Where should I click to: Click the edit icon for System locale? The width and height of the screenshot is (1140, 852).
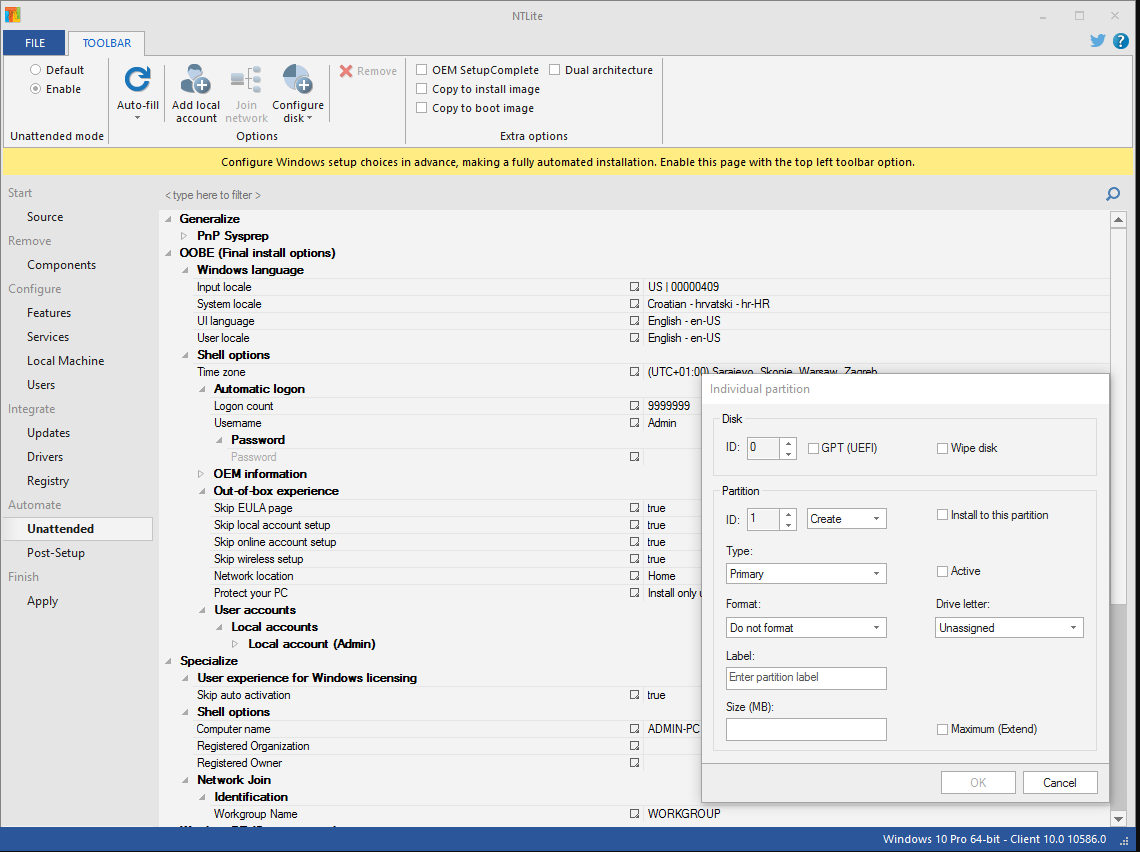click(635, 304)
